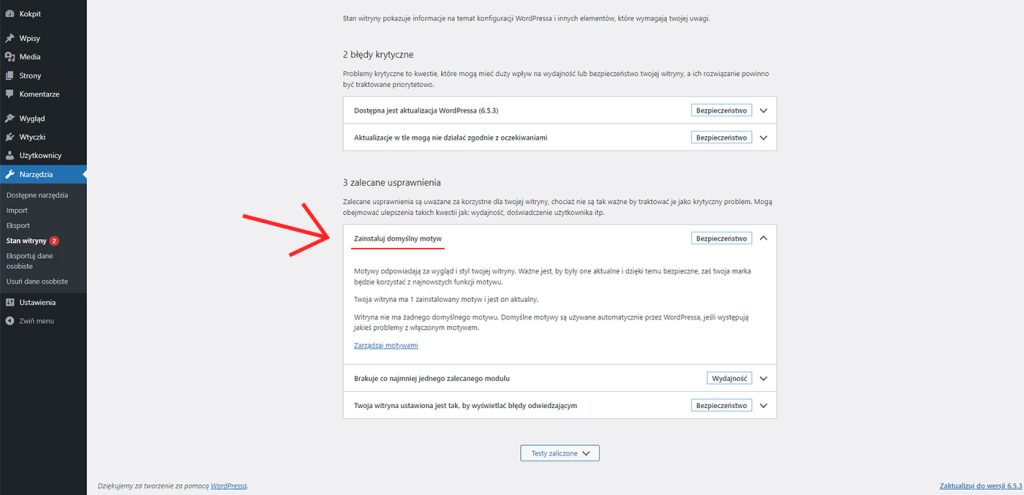The image size is (1024, 495).
Task: Open the Kokpit dashboard icon
Action: (x=10, y=13)
